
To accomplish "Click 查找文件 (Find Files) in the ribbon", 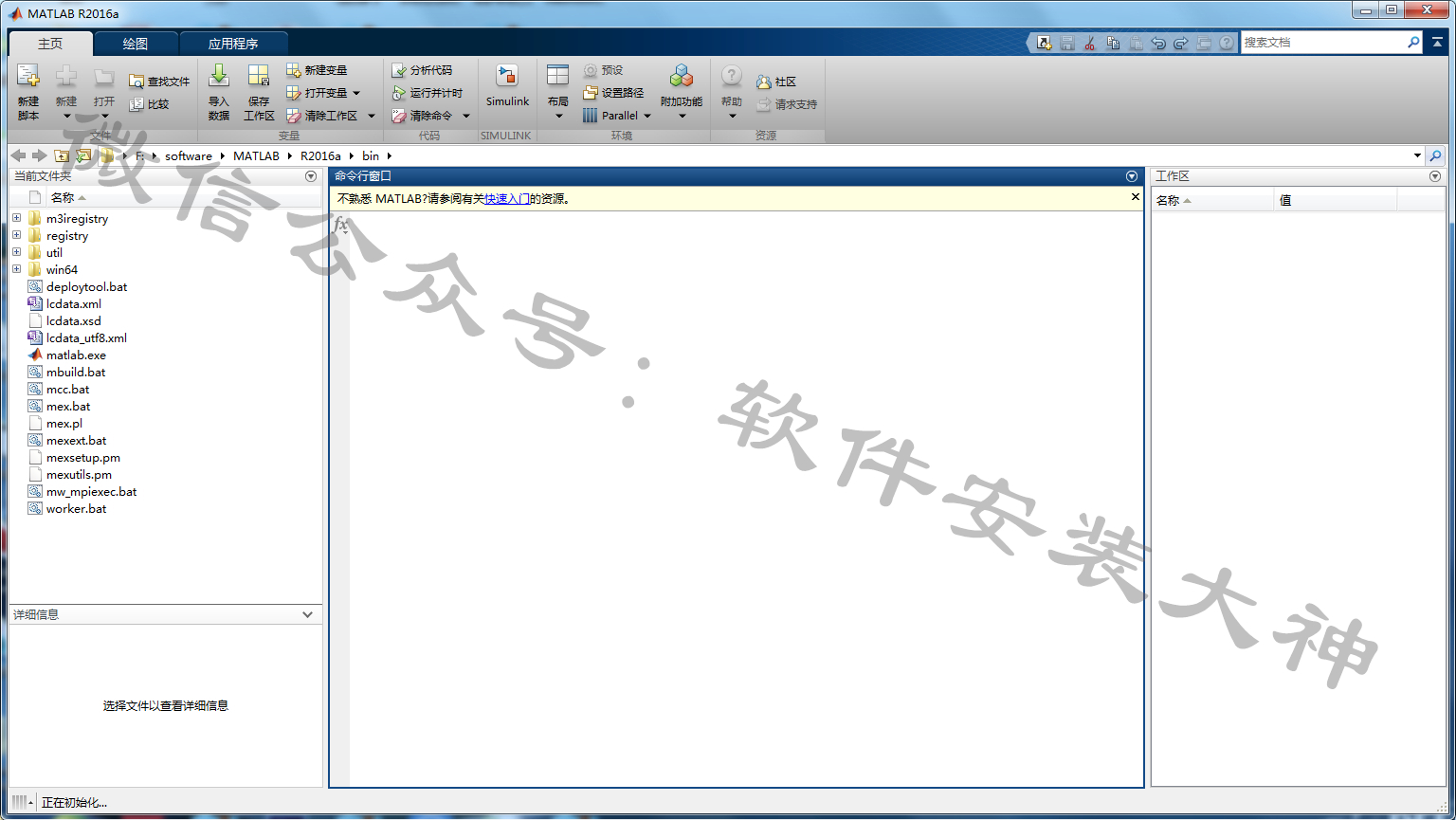I will [x=159, y=82].
